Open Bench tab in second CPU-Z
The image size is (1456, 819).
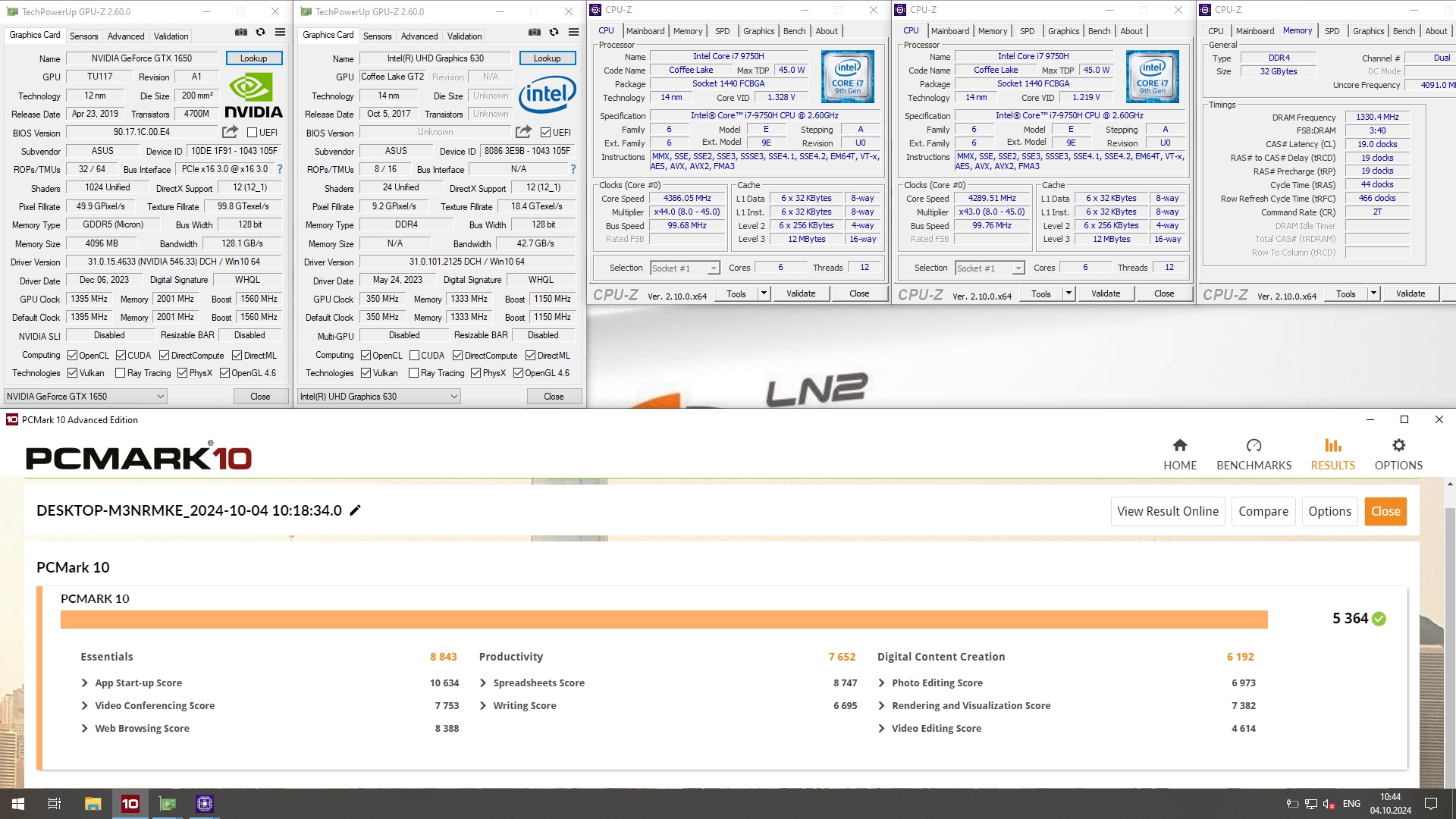coord(1099,31)
